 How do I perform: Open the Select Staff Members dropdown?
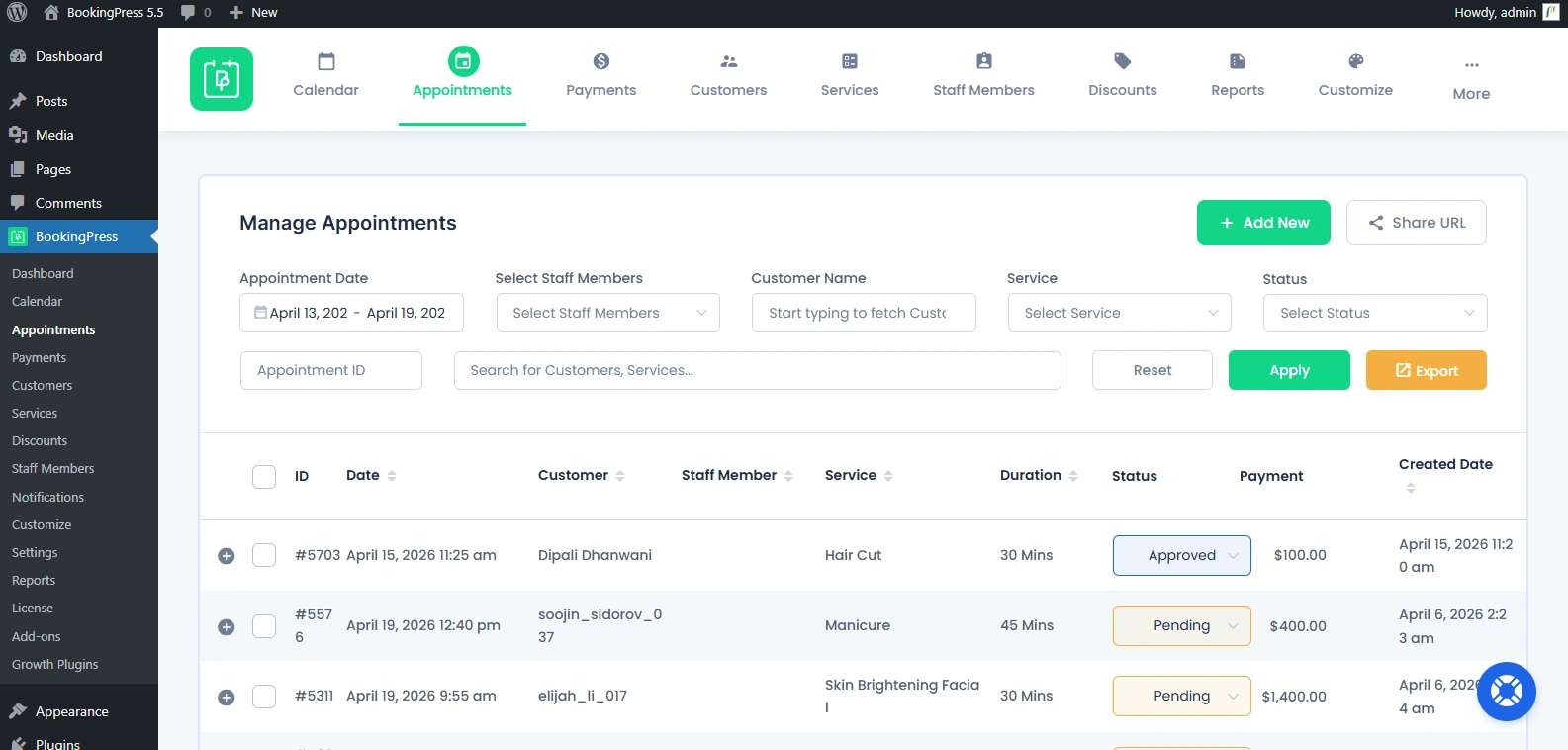[607, 313]
